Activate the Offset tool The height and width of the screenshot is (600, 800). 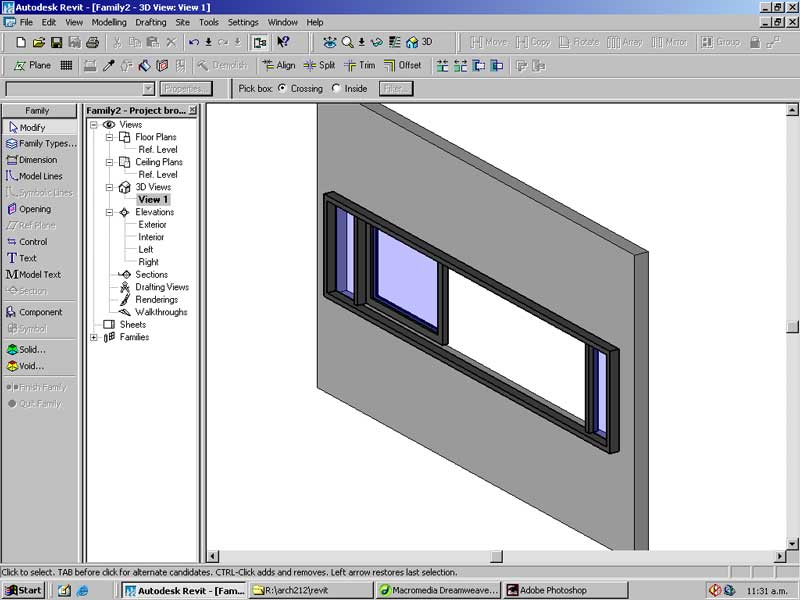pos(403,65)
